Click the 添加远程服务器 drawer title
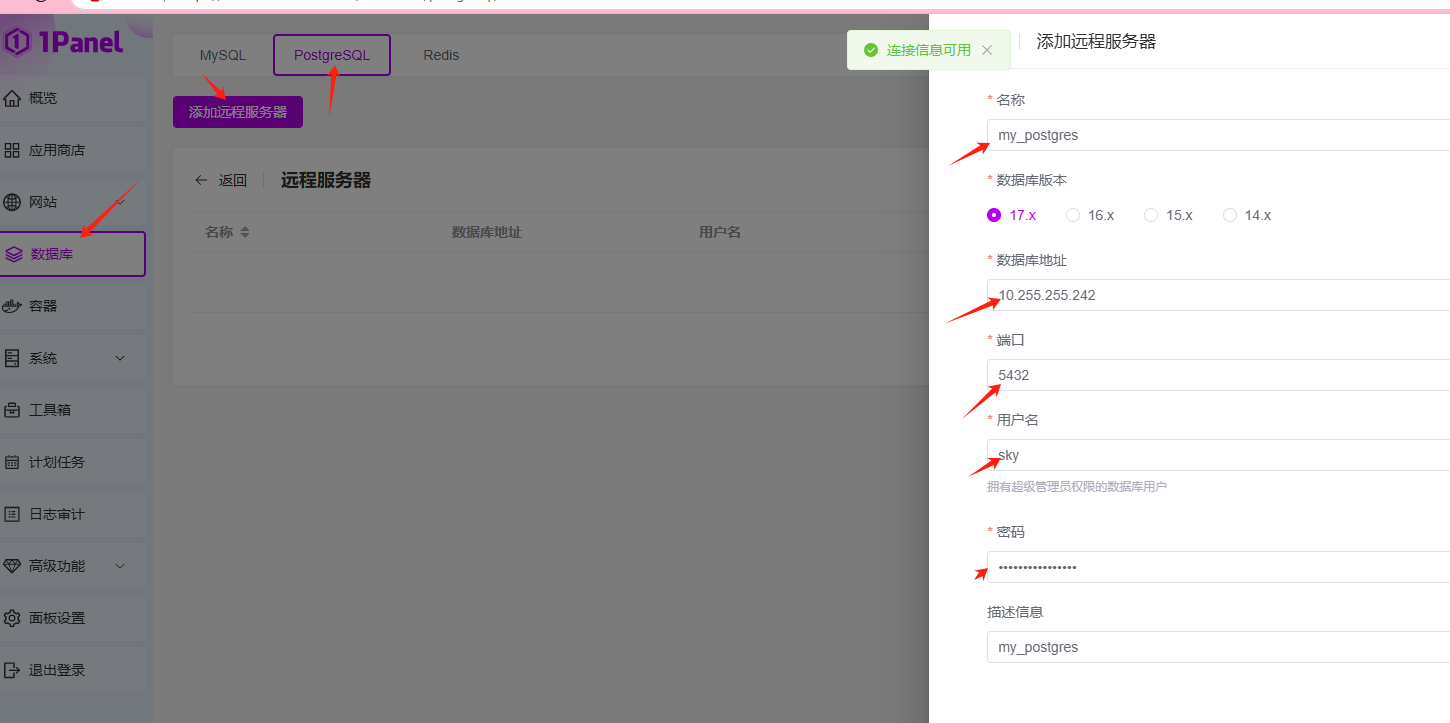The height and width of the screenshot is (723, 1450). point(1096,41)
